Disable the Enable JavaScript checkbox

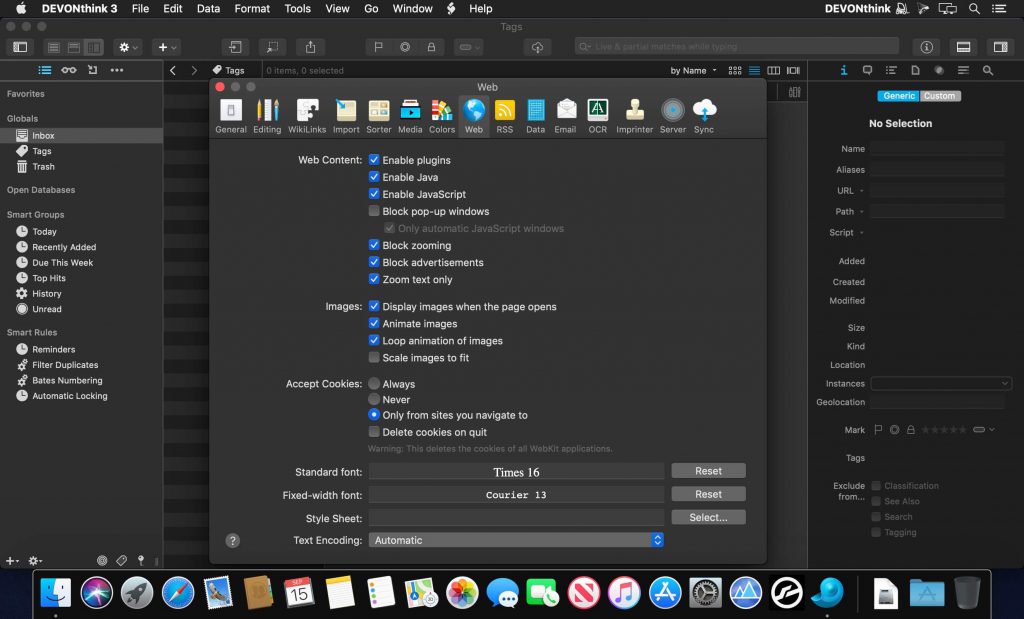374,194
